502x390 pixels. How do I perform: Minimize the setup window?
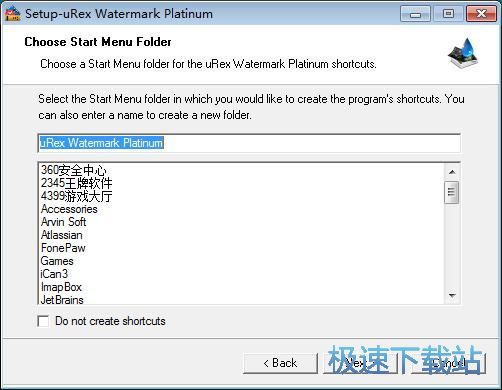pos(415,14)
